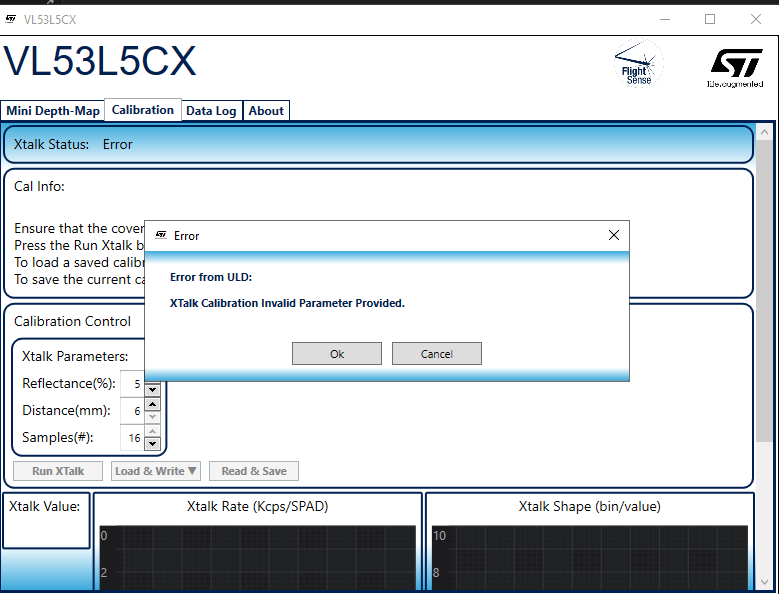
Task: Click the ST life.augmented logo
Action: [x=736, y=68]
